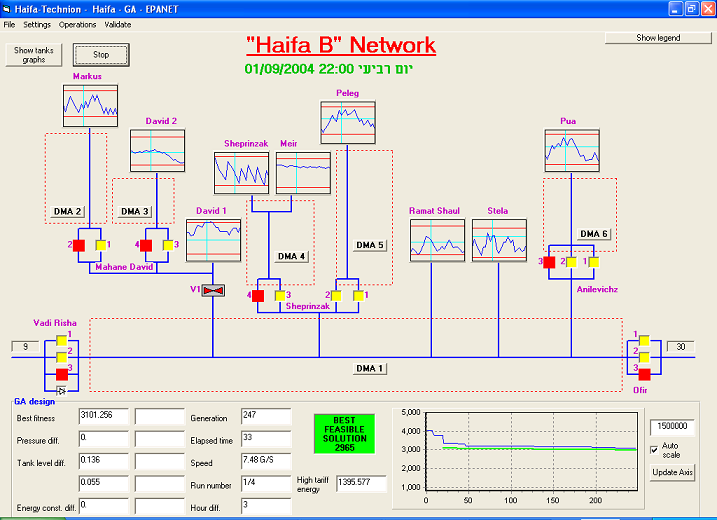
Task: Click Best fitness field 3101.256
Action: coord(104,417)
